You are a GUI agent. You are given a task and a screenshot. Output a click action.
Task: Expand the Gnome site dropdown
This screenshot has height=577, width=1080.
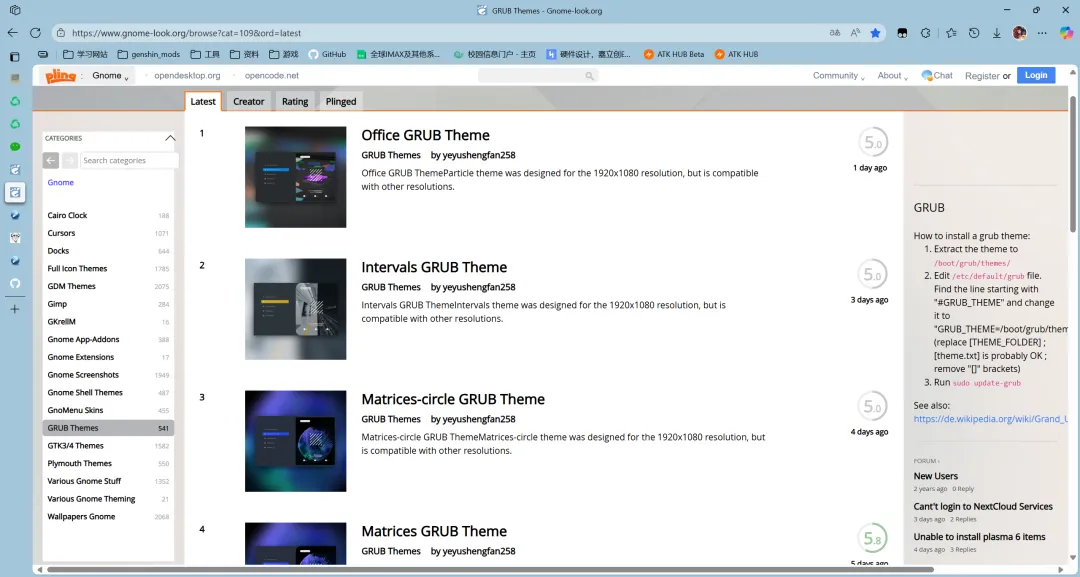[110, 76]
